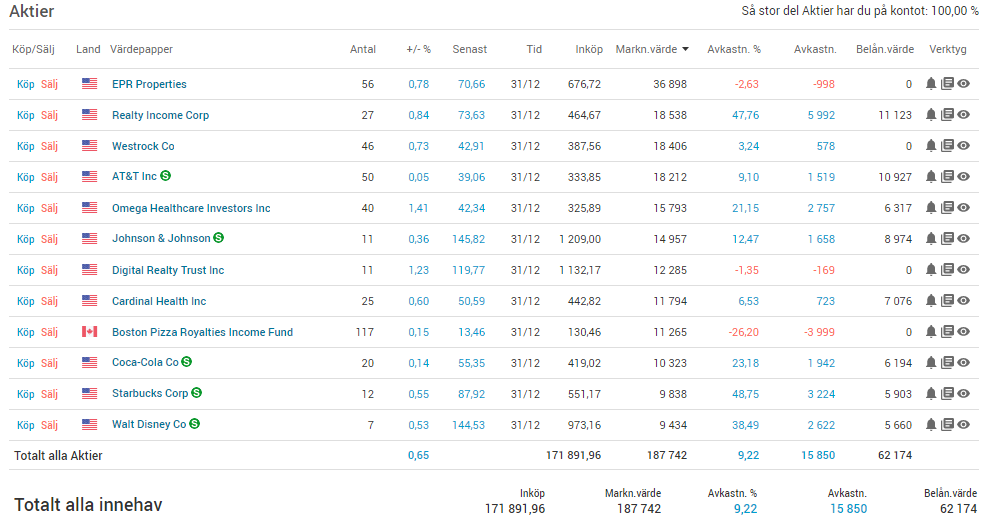Sort by the Avkastn. % column header
The width and height of the screenshot is (985, 522).
click(734, 49)
